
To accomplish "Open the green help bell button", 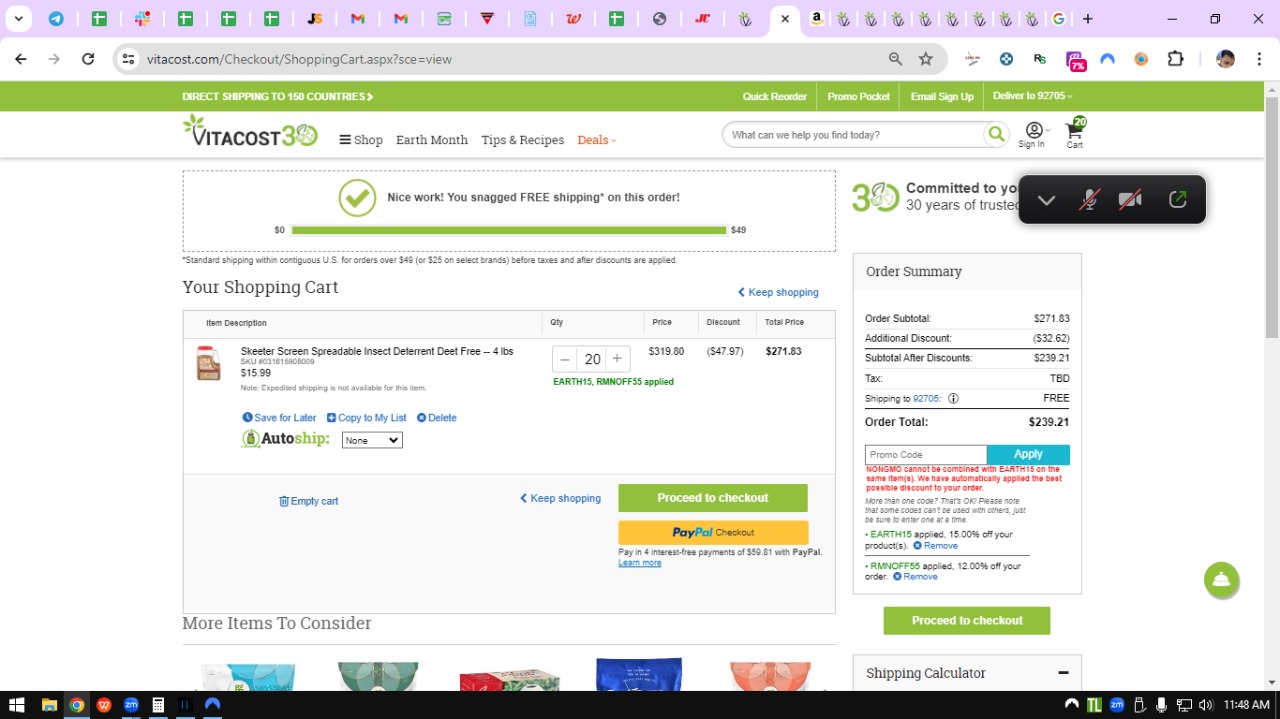I will (1221, 580).
